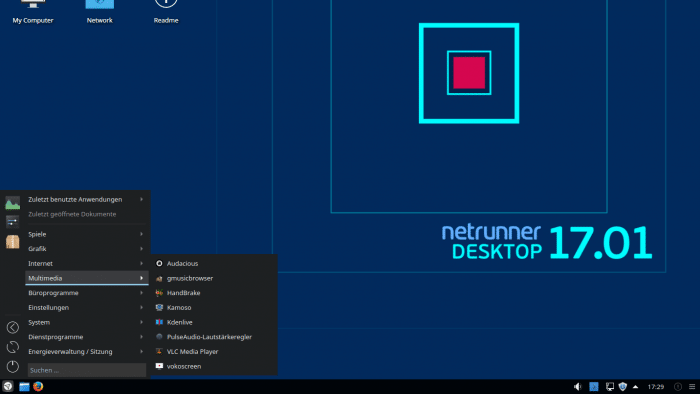This screenshot has width=700, height=394.
Task: Launch Audacious from the Multimedia submenu
Action: (214, 263)
